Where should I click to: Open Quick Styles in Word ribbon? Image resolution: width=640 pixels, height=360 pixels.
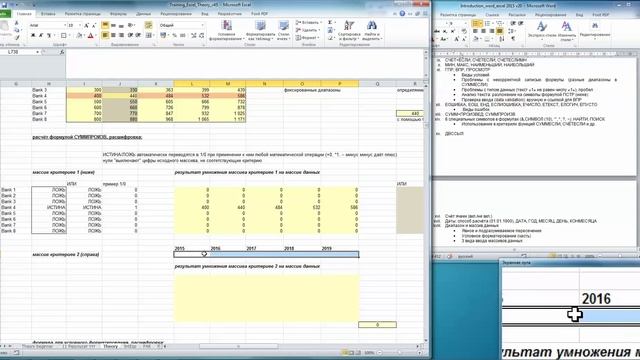point(542,30)
